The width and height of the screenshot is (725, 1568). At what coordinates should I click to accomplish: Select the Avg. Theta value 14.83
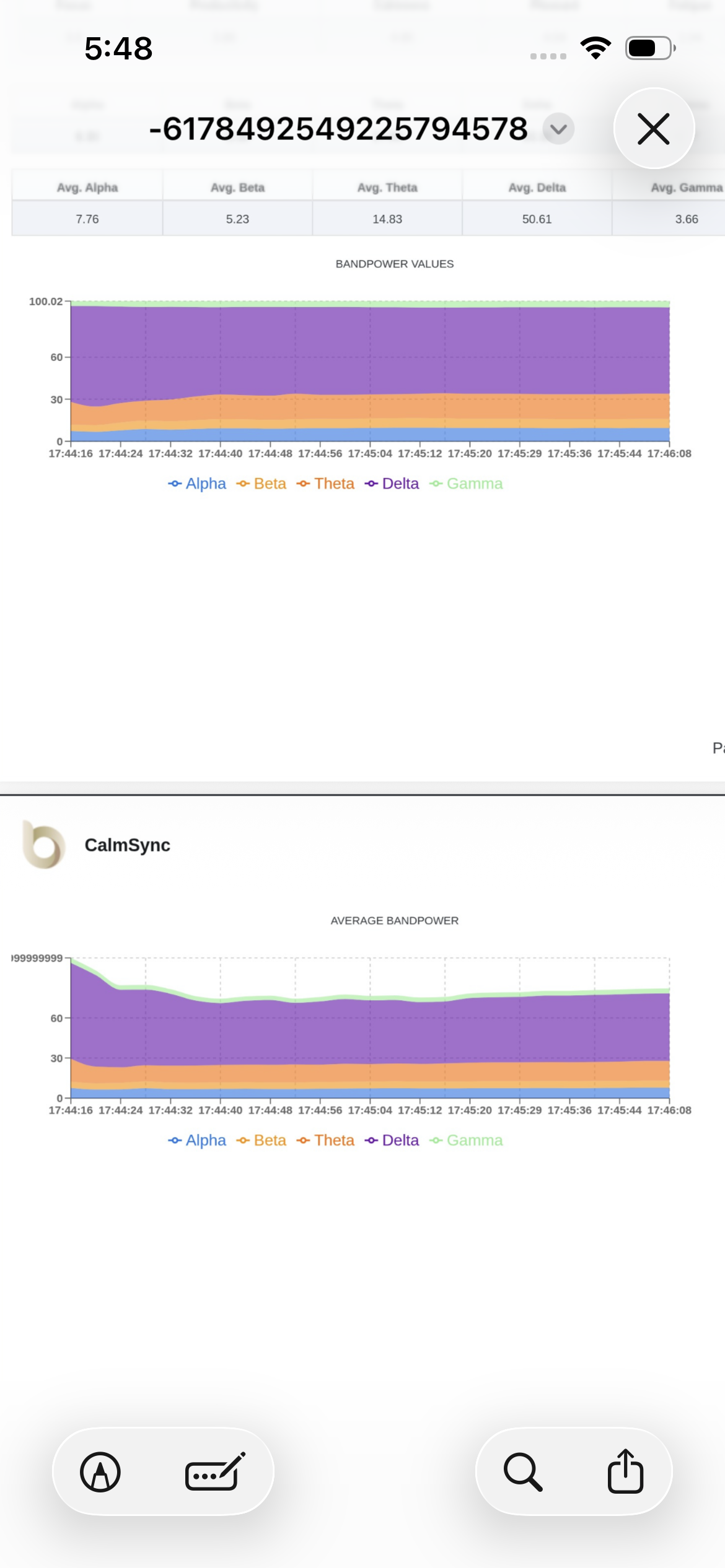(387, 219)
